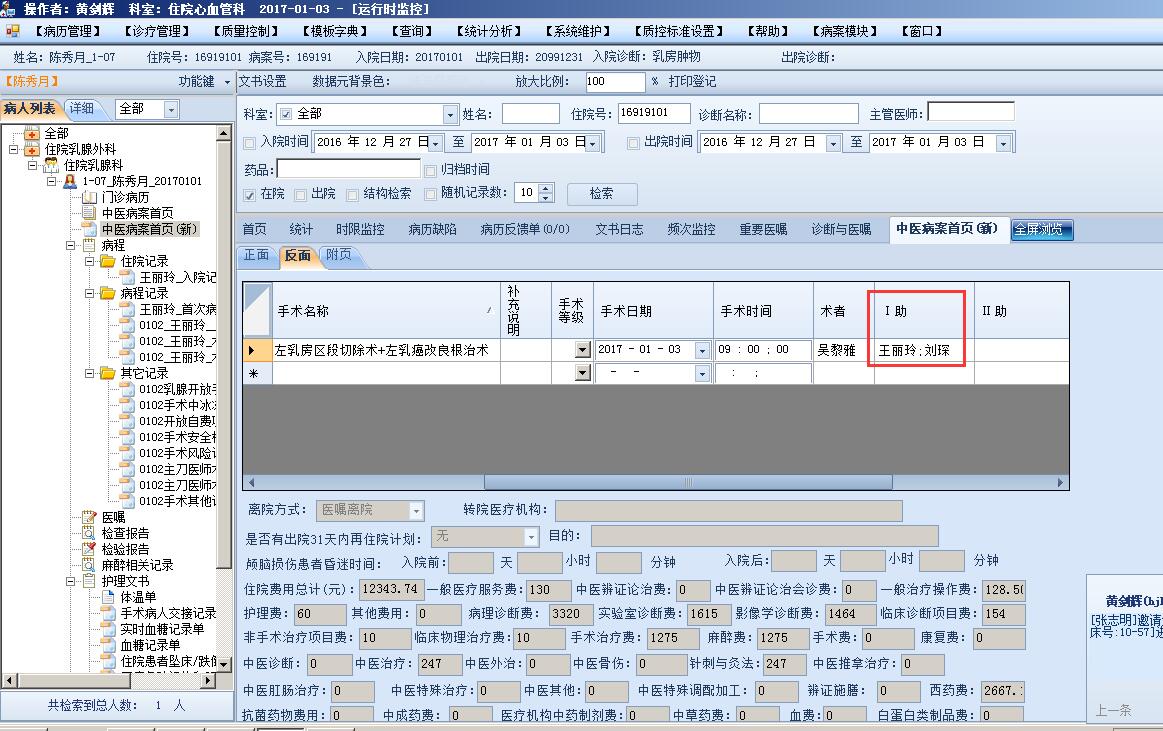The height and width of the screenshot is (731, 1163).
Task: Click the 检索 search button
Action: pyautogui.click(x=602, y=194)
